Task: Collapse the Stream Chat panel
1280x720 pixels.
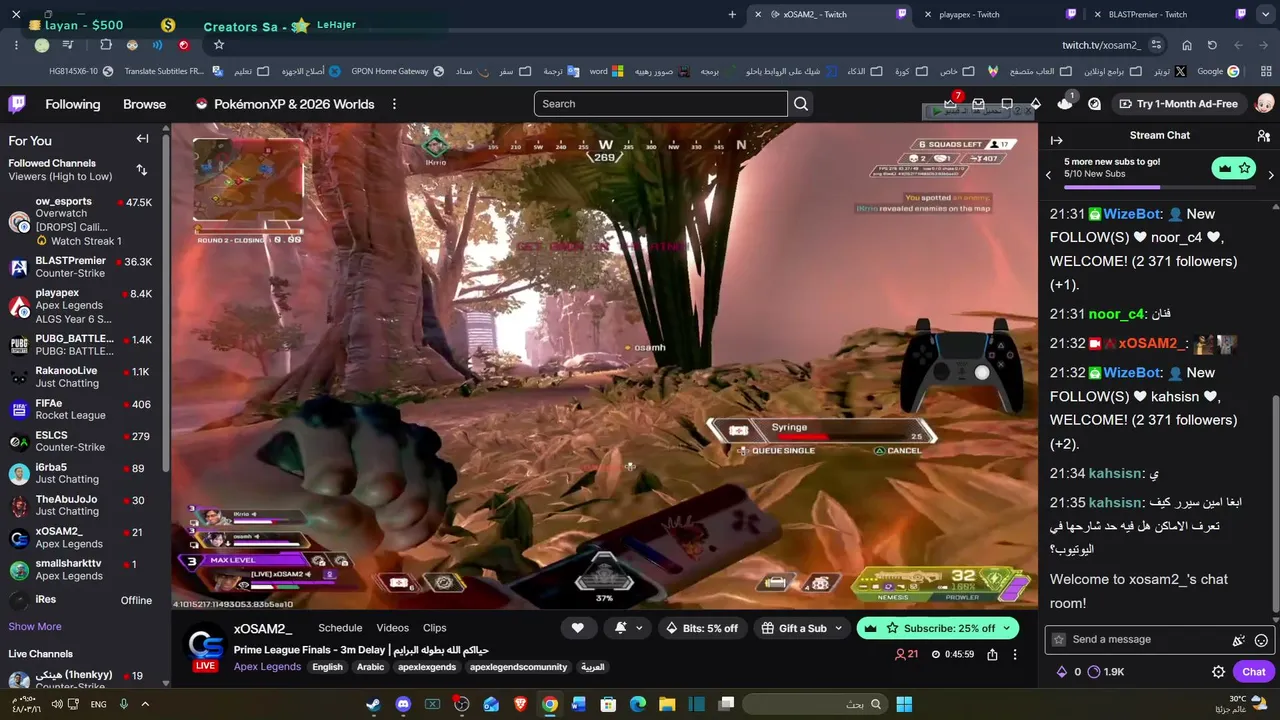Action: (x=1056, y=140)
